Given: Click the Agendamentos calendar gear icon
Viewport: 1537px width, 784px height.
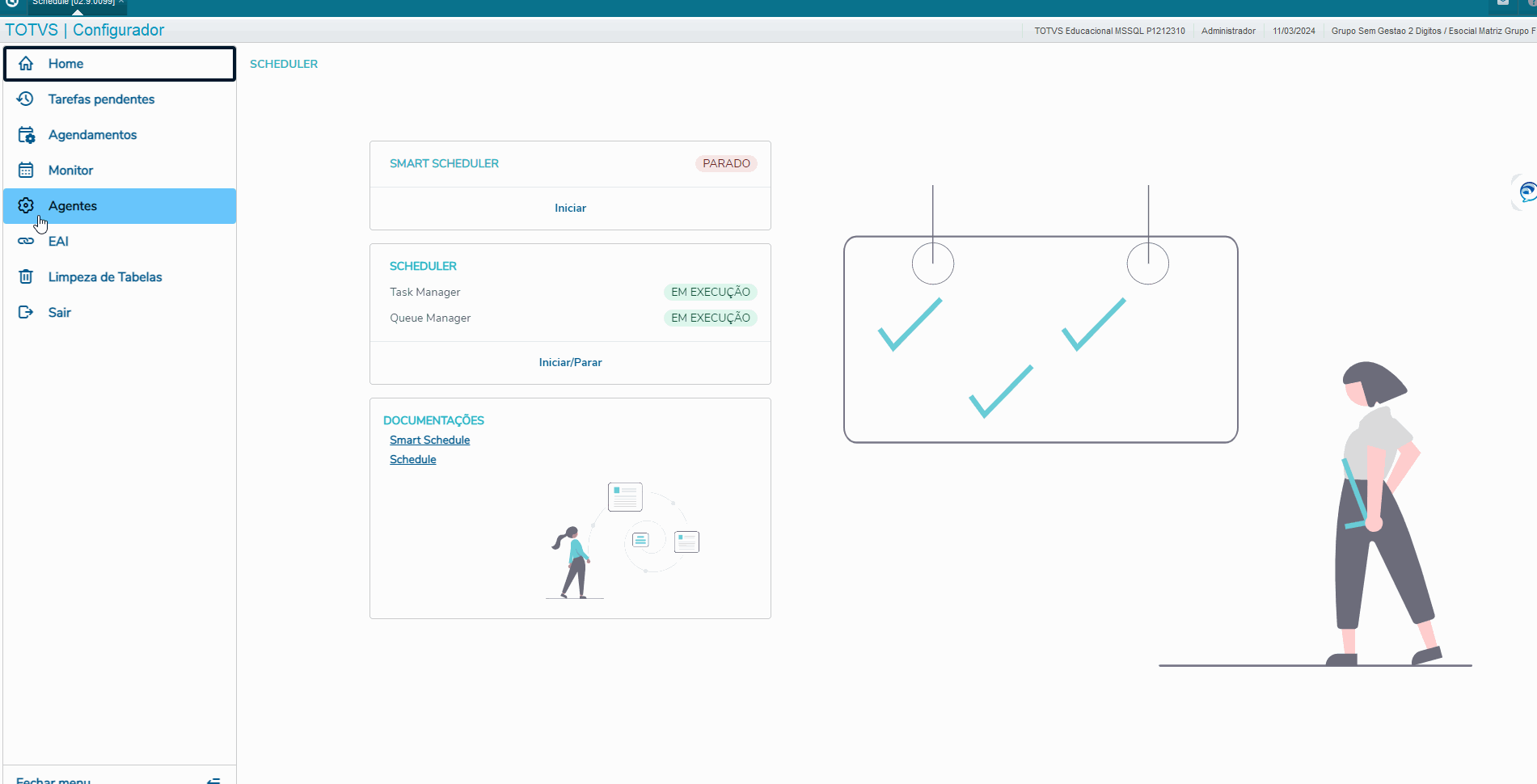Looking at the screenshot, I should [x=26, y=135].
